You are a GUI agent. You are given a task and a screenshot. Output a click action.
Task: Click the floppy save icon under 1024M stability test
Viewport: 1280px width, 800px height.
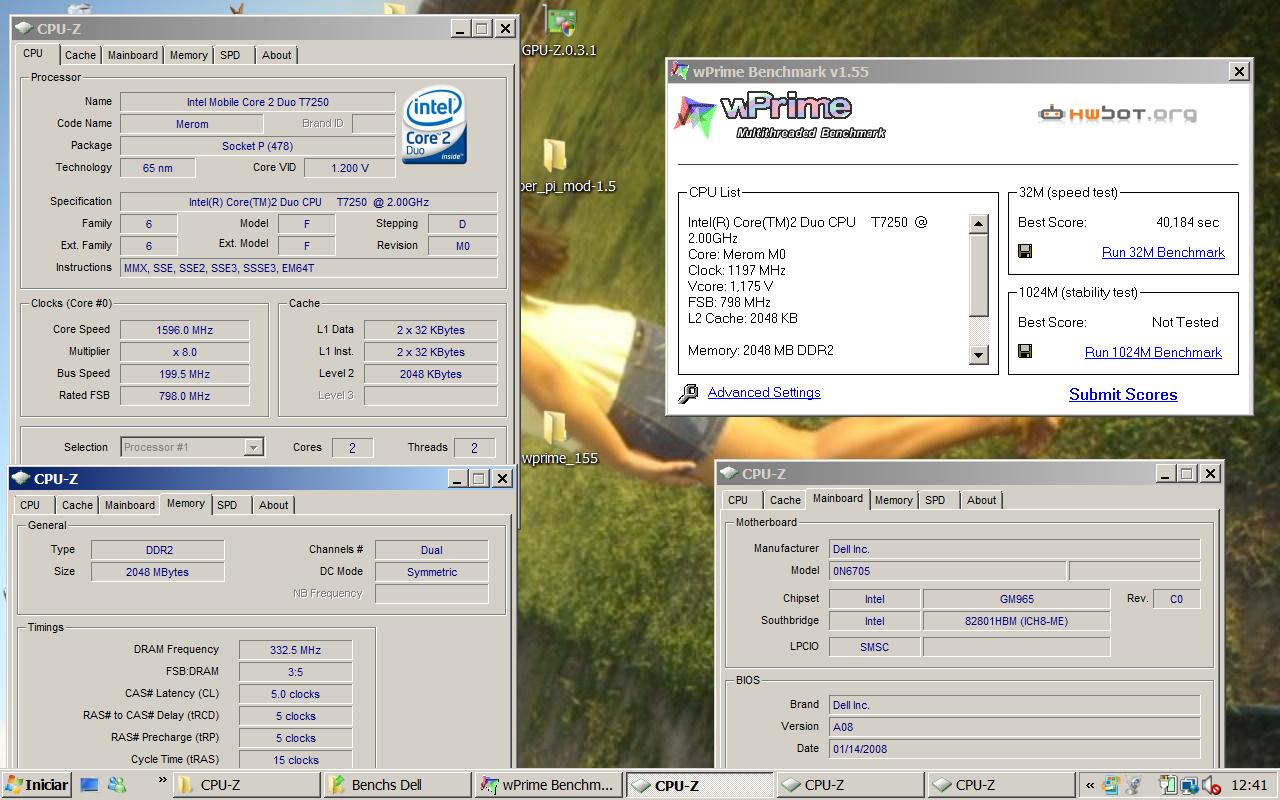click(1025, 351)
